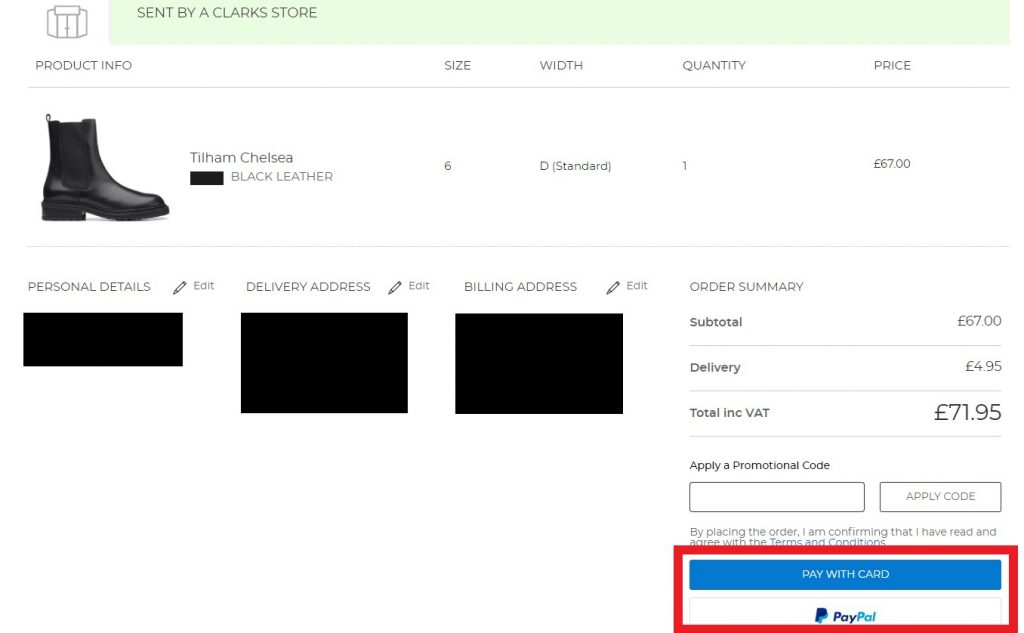The height and width of the screenshot is (633, 1024).
Task: Open the Tilham Chelsea product name
Action: (241, 157)
